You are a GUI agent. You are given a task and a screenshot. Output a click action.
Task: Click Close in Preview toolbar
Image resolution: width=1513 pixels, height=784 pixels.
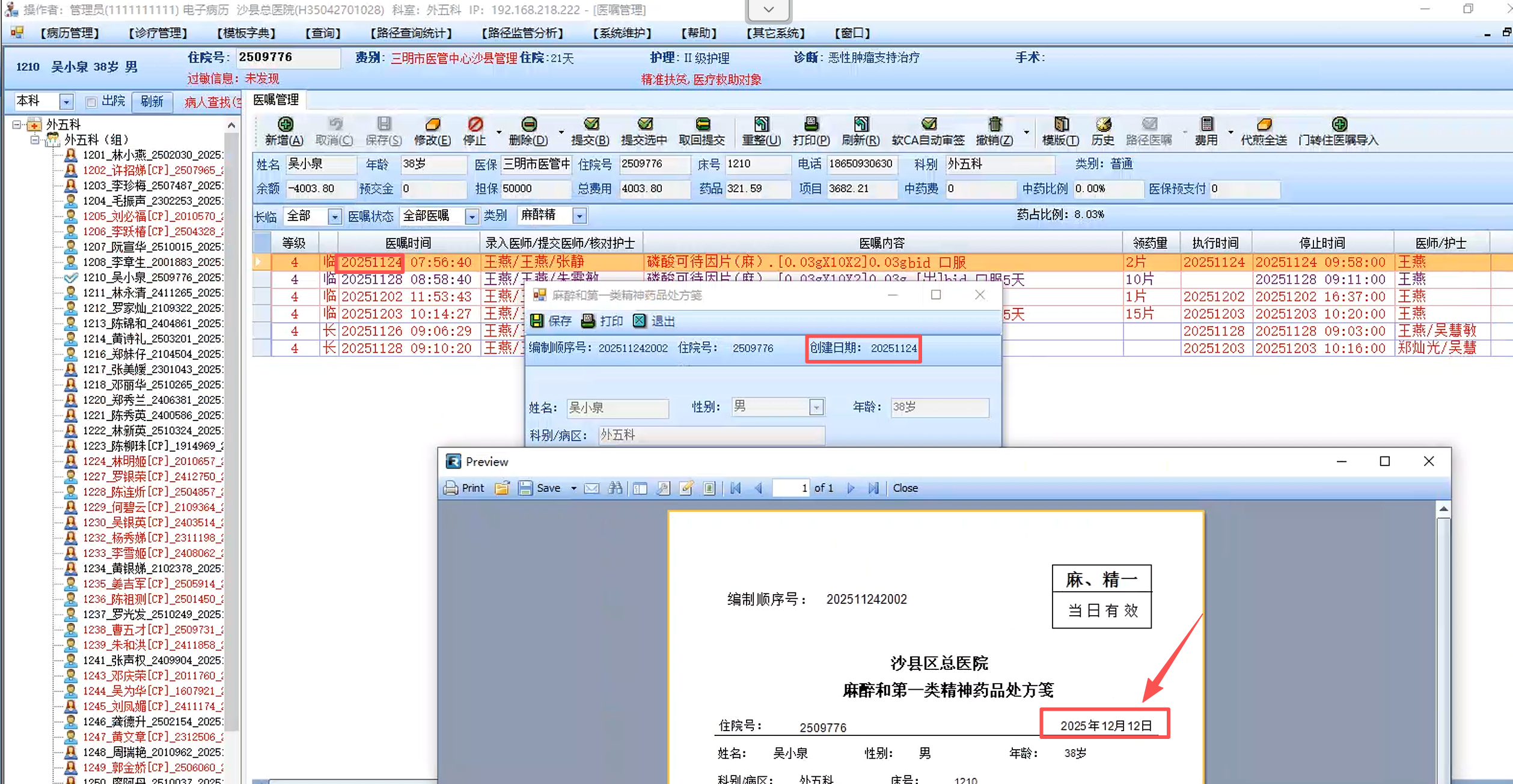coord(905,488)
